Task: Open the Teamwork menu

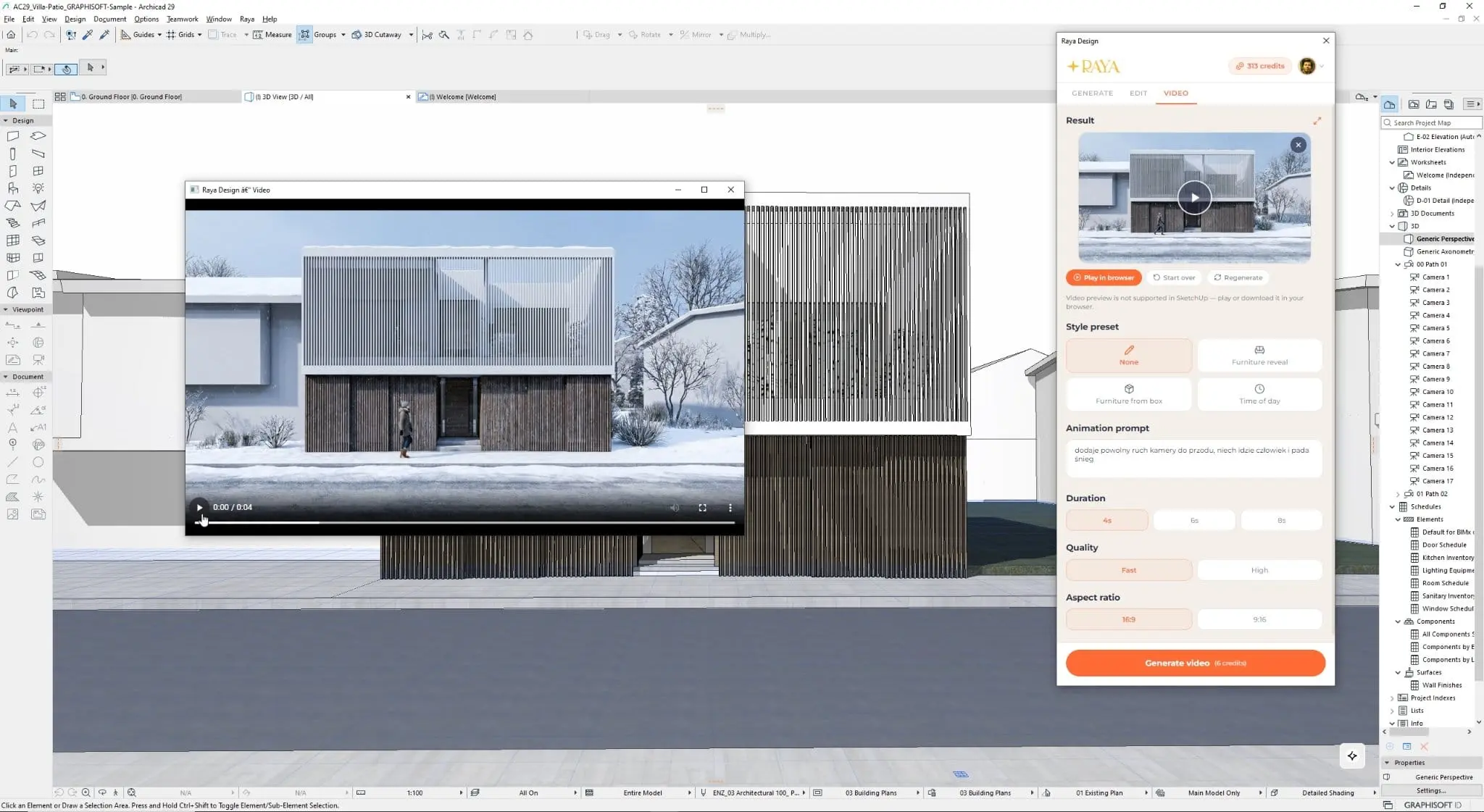Action: (x=182, y=19)
